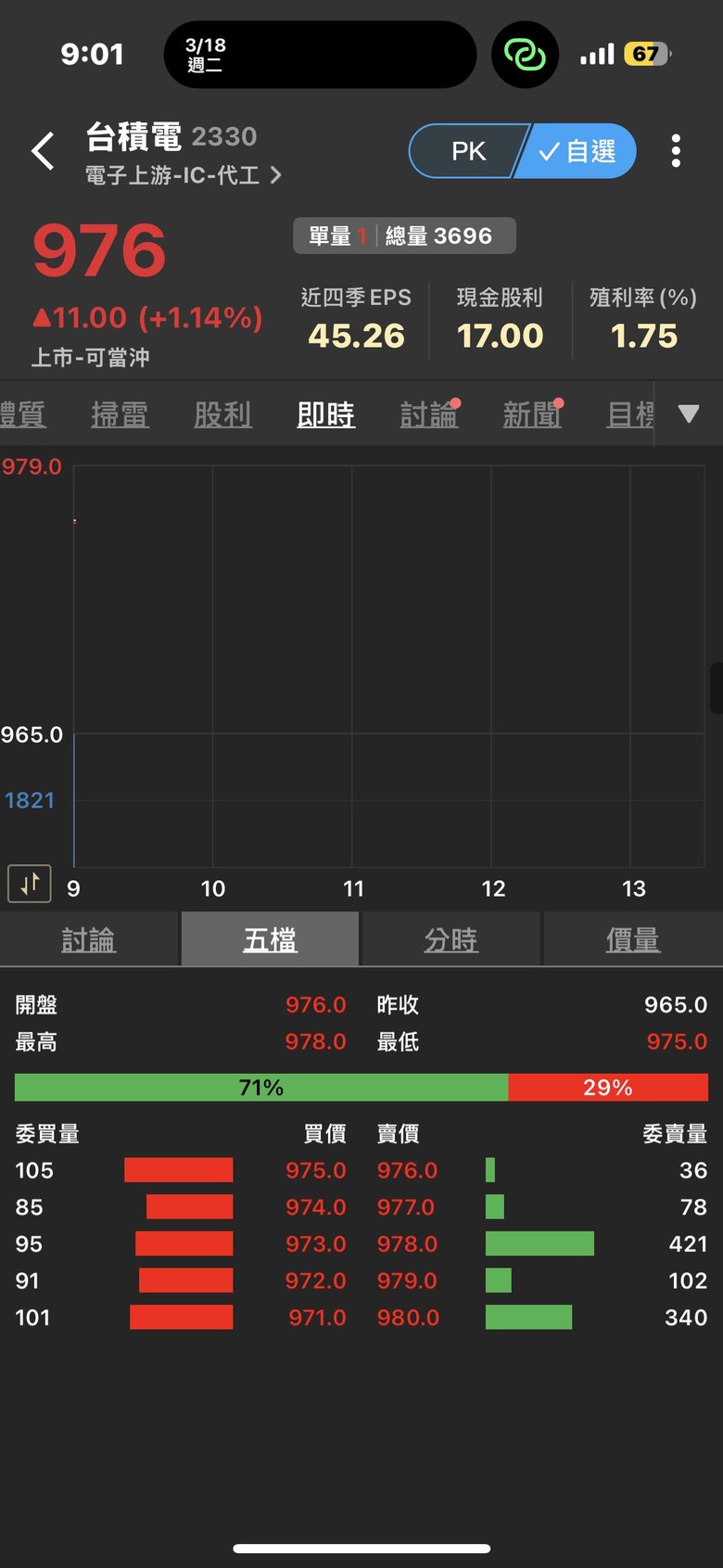Tap the home indicator bar
The height and width of the screenshot is (1568, 723).
pos(361,1548)
